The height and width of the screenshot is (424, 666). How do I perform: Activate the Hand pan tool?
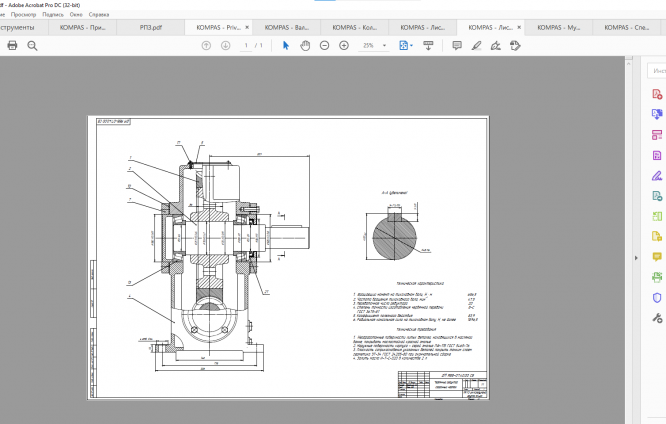tap(305, 46)
